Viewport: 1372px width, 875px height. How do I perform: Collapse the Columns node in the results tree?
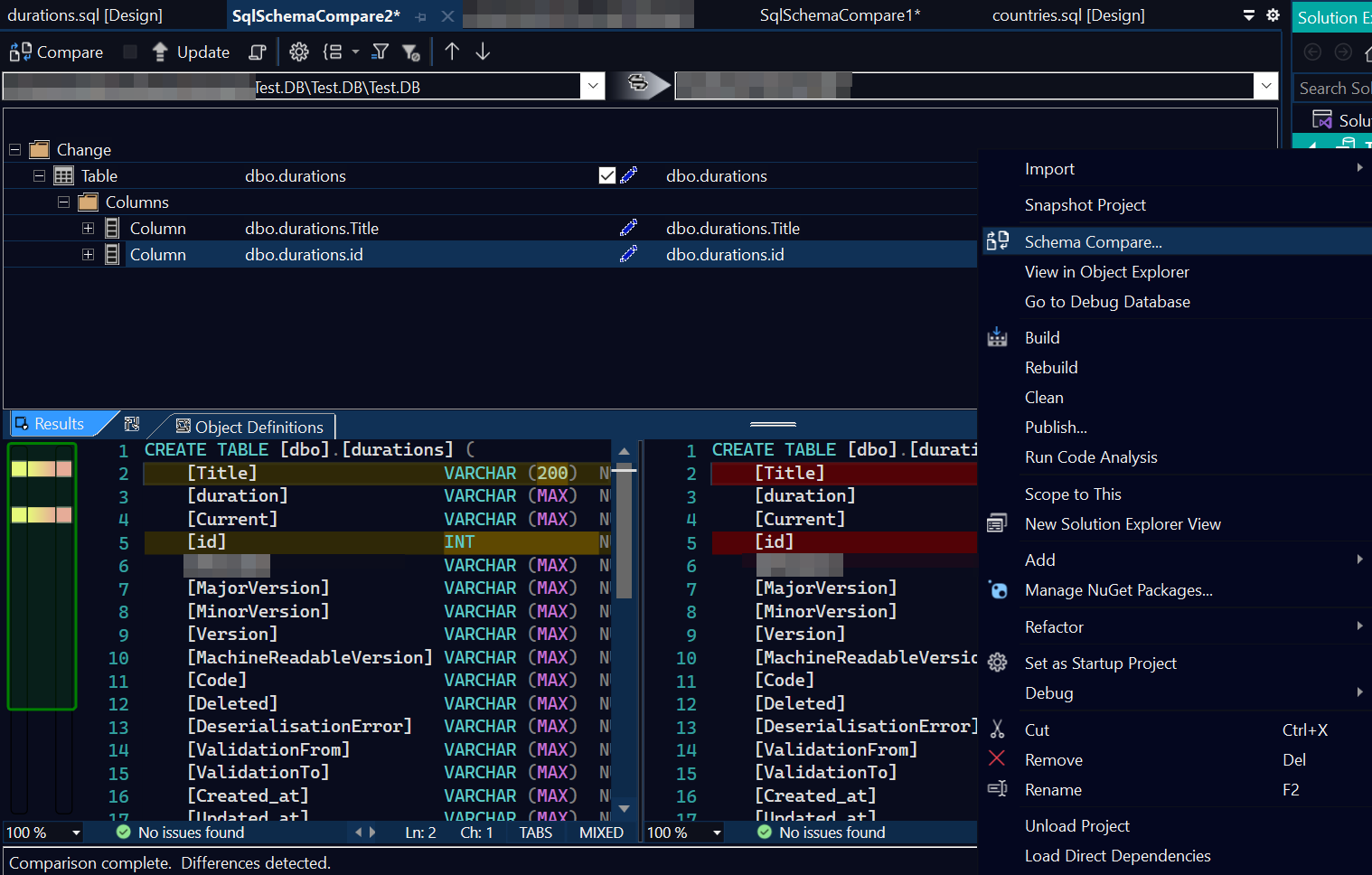tap(62, 202)
